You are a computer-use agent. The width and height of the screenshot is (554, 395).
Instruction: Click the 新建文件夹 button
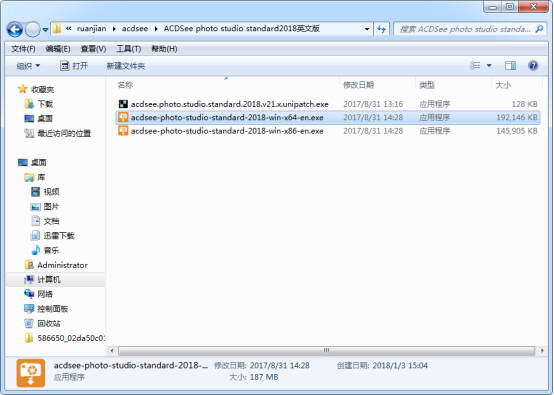pos(126,66)
